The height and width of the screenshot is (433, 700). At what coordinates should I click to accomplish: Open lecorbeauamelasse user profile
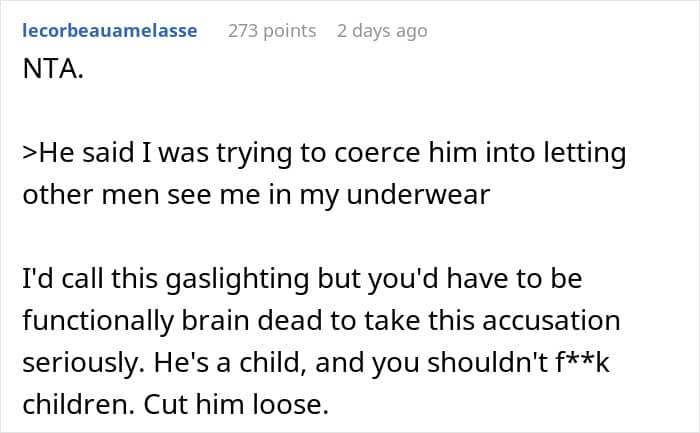[x=109, y=31]
